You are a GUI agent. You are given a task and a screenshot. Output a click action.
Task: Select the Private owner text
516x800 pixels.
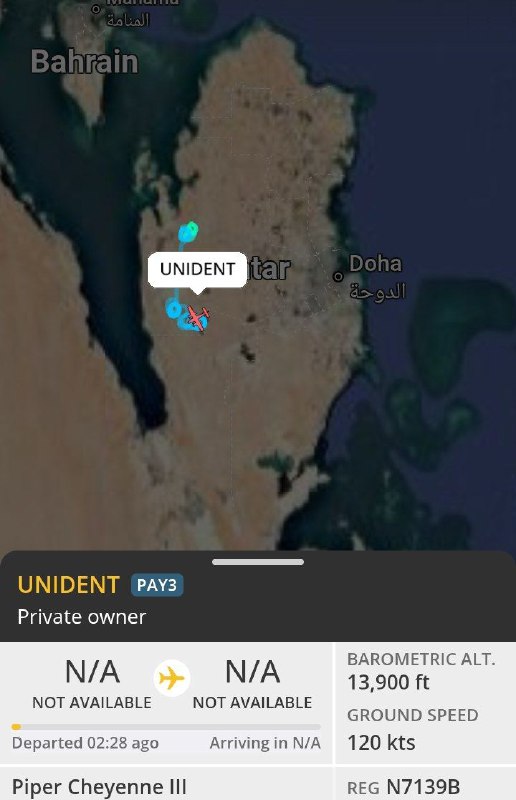click(x=82, y=617)
